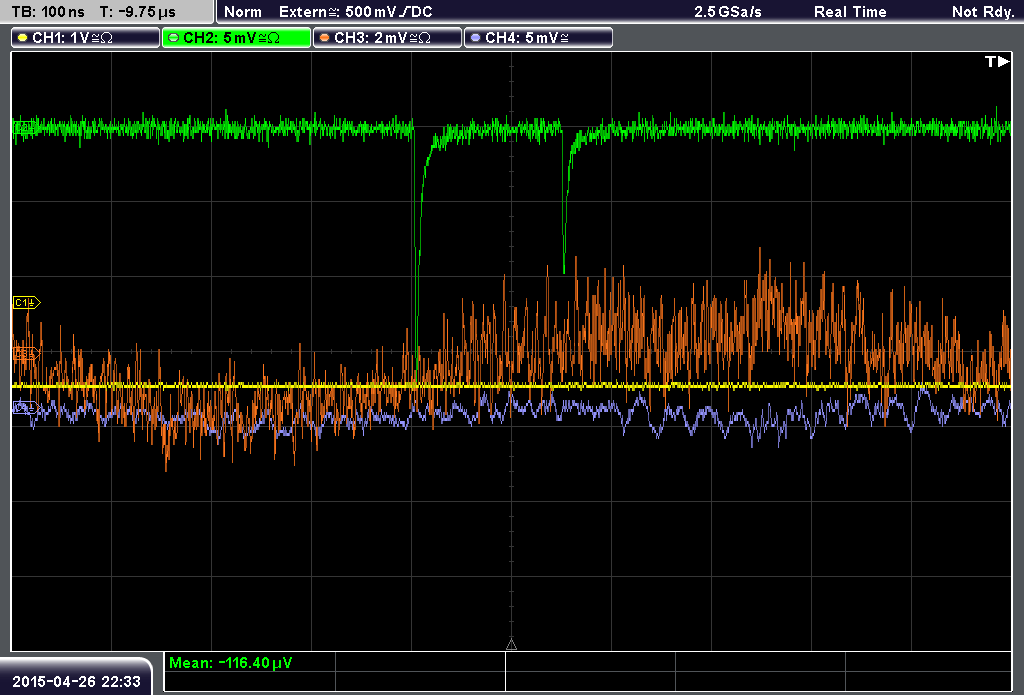Click the empty measurement cell next to Mean
This screenshot has width=1024, height=695.
pos(420,662)
